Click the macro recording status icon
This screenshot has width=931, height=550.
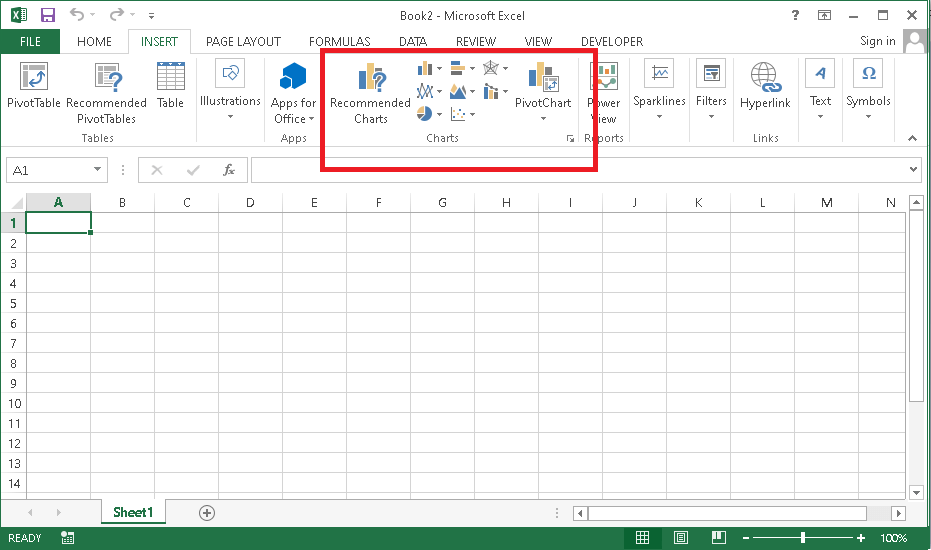coord(68,538)
